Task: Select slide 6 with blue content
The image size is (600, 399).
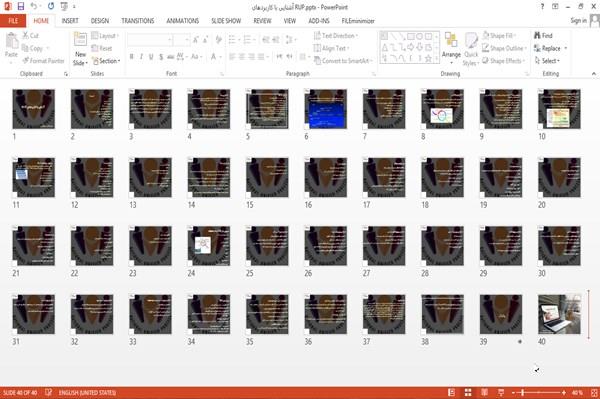Action: point(326,109)
